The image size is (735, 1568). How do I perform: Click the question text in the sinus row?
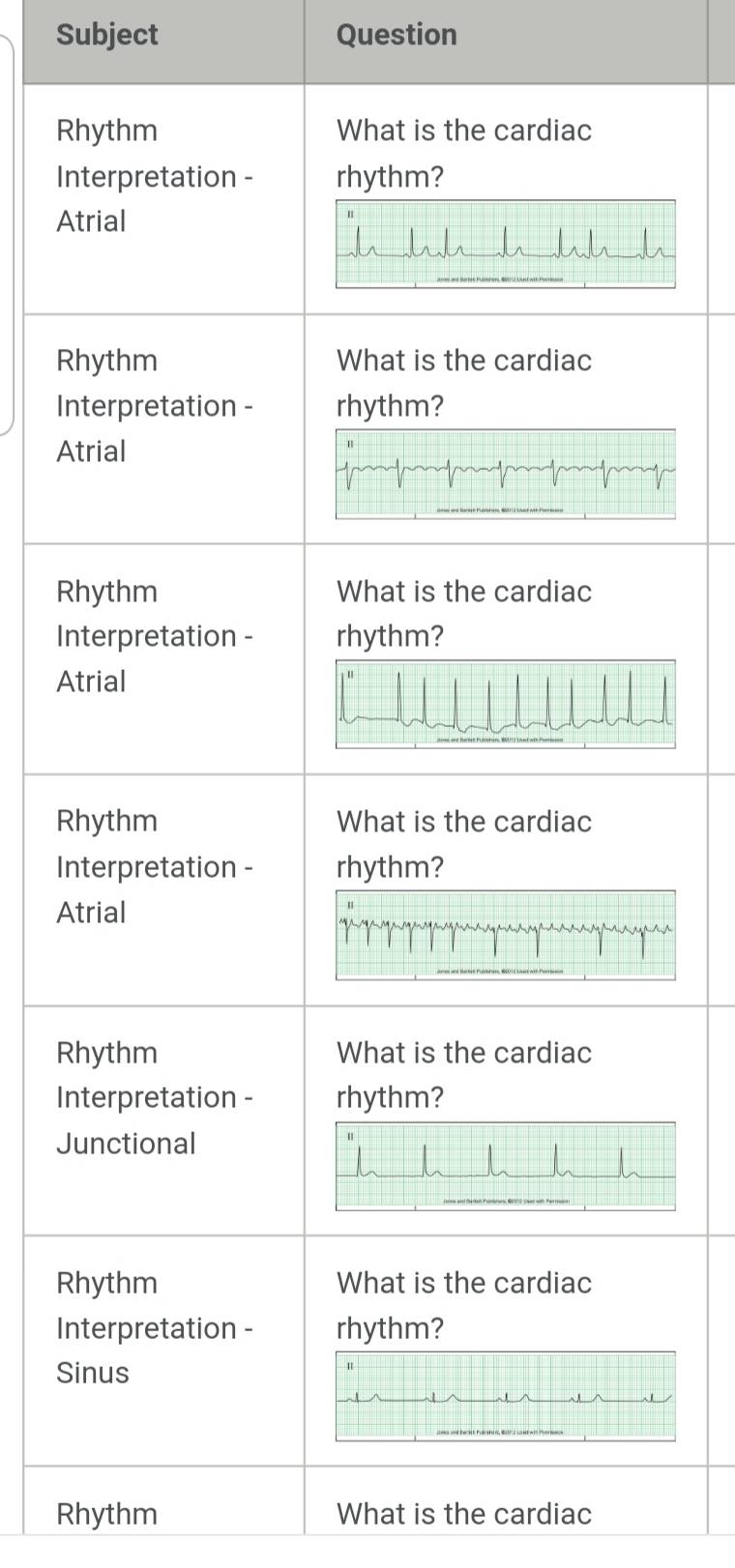[x=464, y=1305]
